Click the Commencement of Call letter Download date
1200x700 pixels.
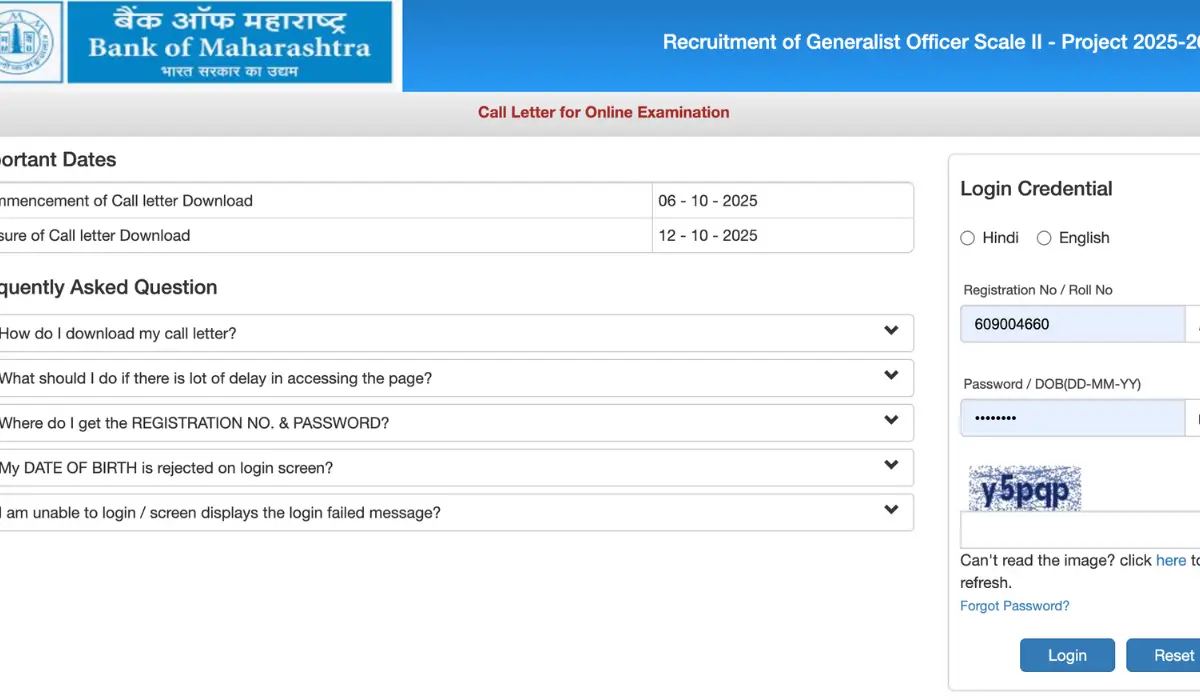click(x=709, y=200)
